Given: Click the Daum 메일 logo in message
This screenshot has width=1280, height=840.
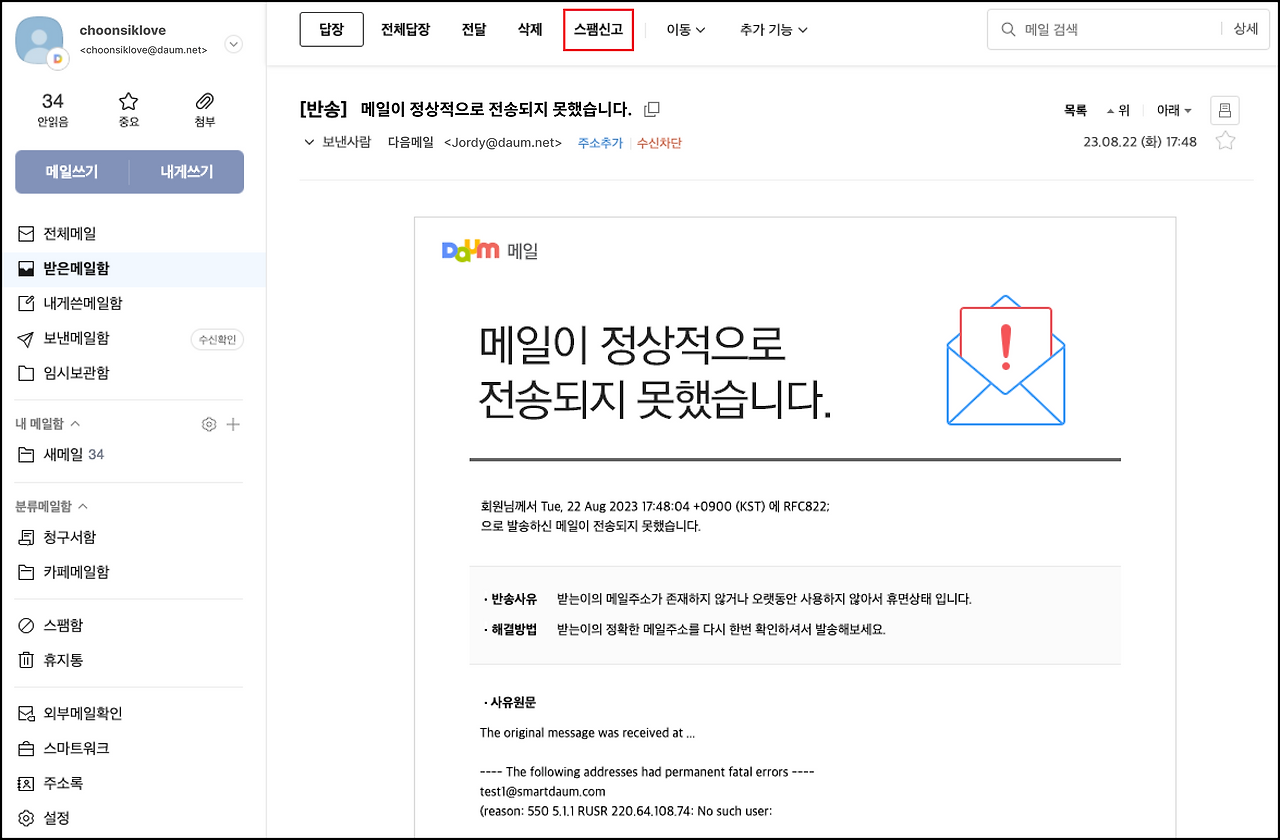Looking at the screenshot, I should [490, 250].
